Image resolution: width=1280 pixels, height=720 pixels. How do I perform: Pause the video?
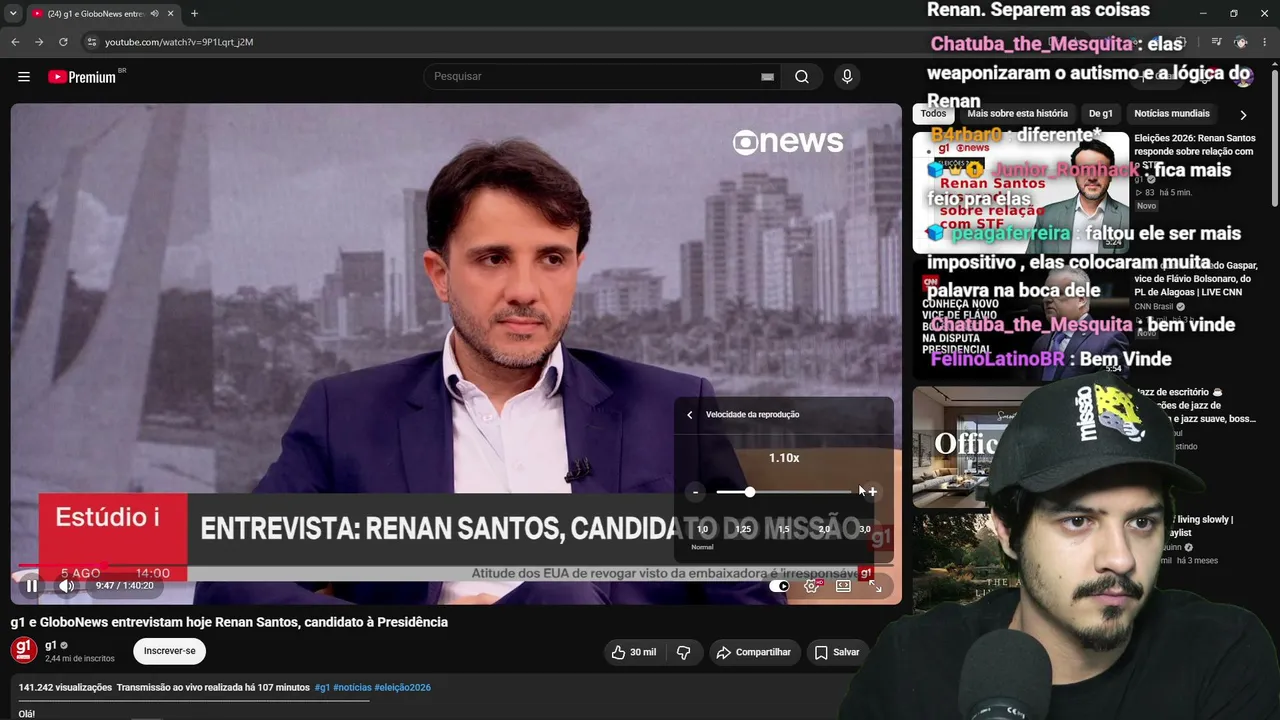point(31,586)
